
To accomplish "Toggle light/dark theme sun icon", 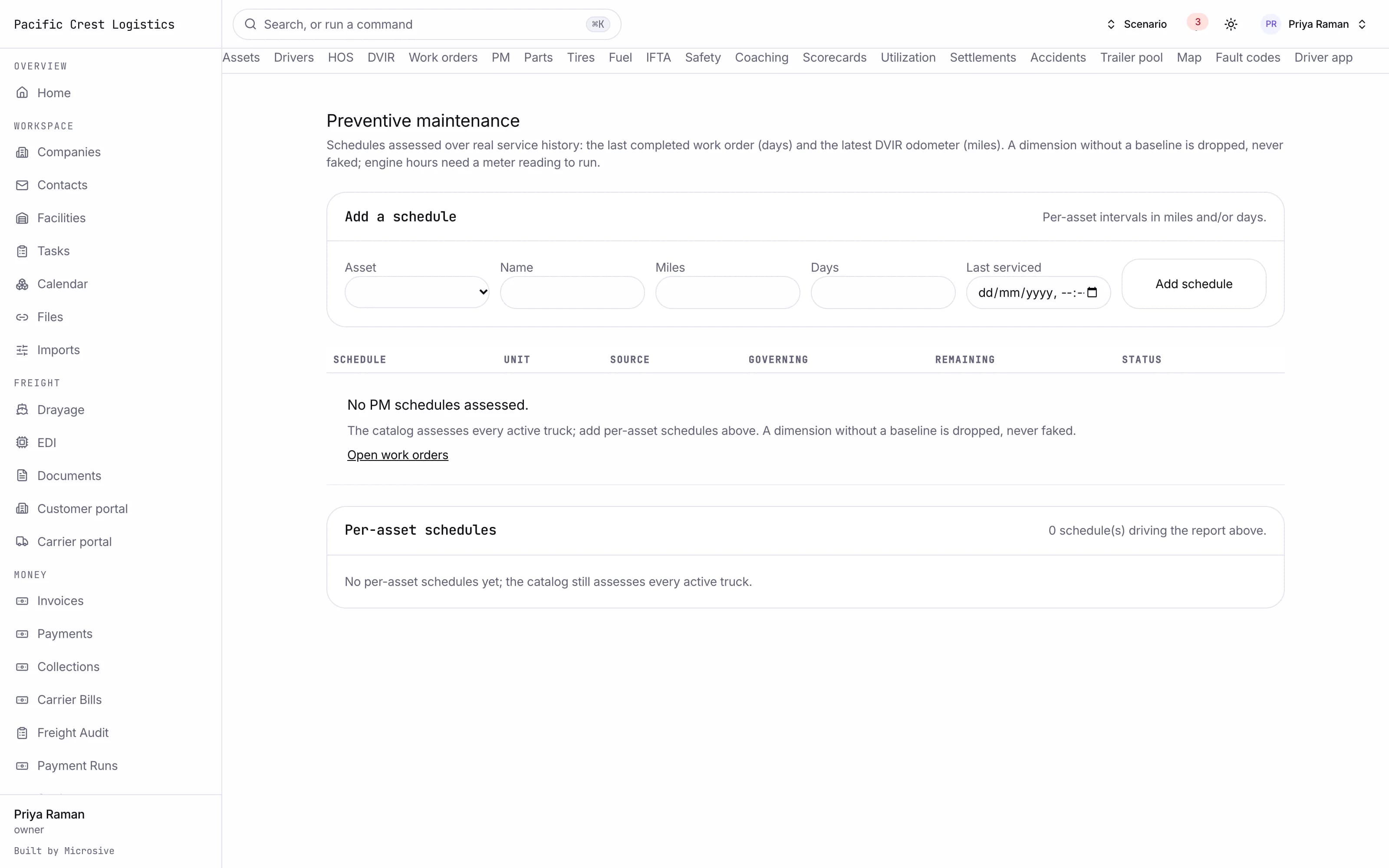I will point(1231,24).
